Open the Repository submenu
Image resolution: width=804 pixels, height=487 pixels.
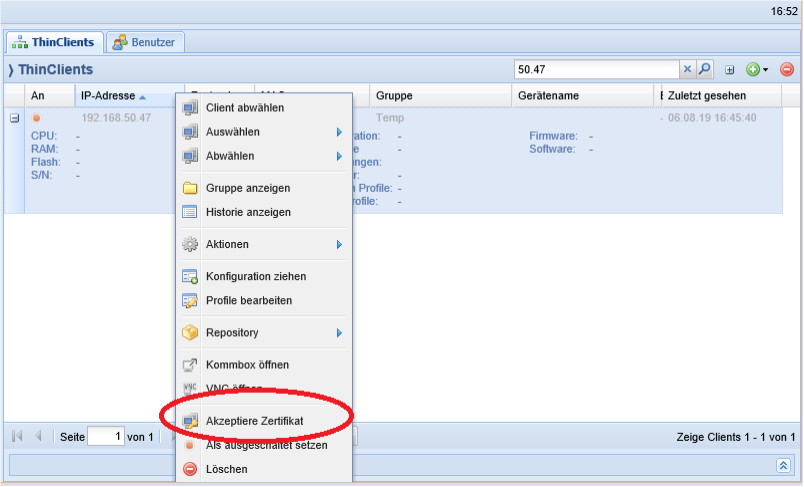(x=338, y=332)
